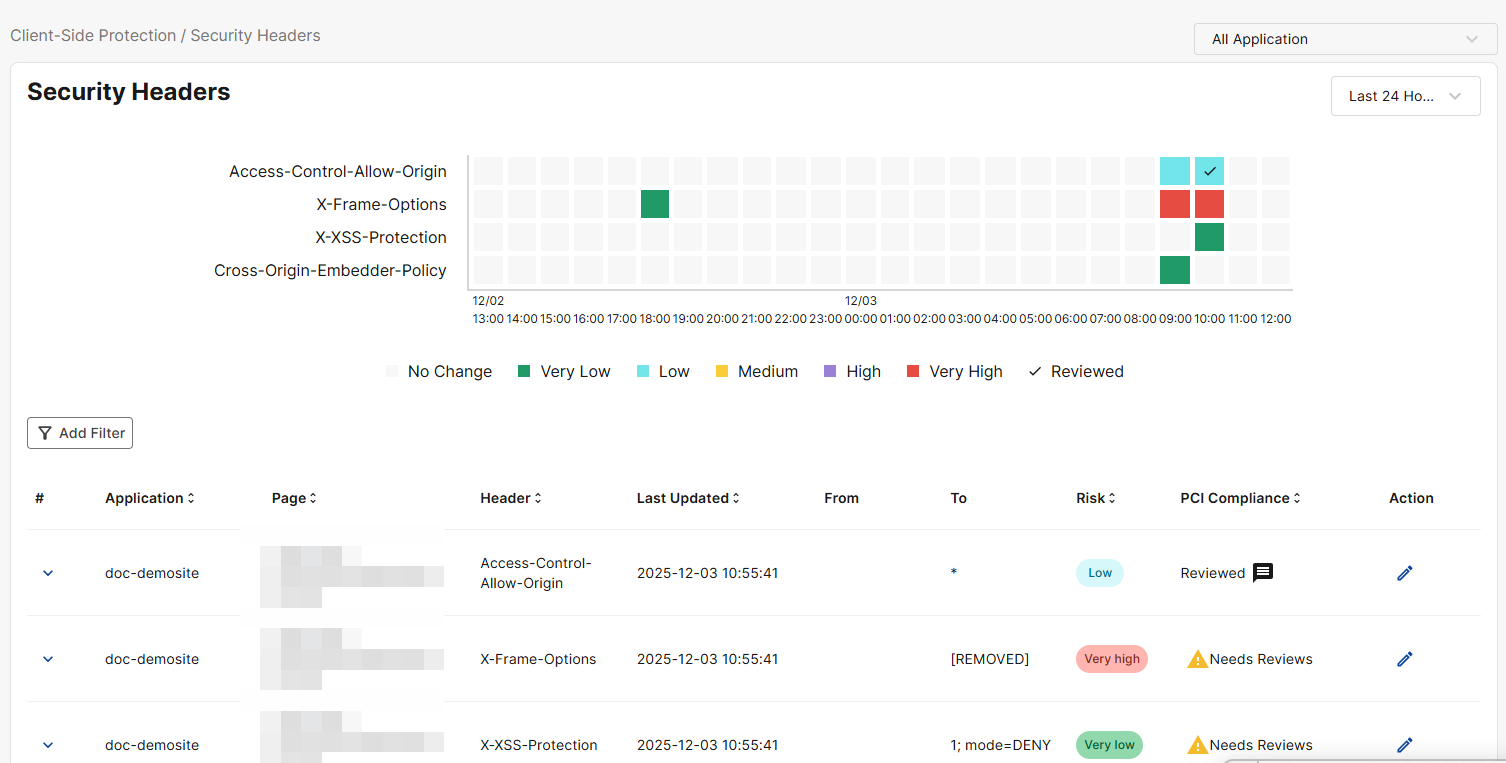Click Security Headers in the breadcrumb
Screen dimensions: 1506x763
pyautogui.click(x=255, y=35)
